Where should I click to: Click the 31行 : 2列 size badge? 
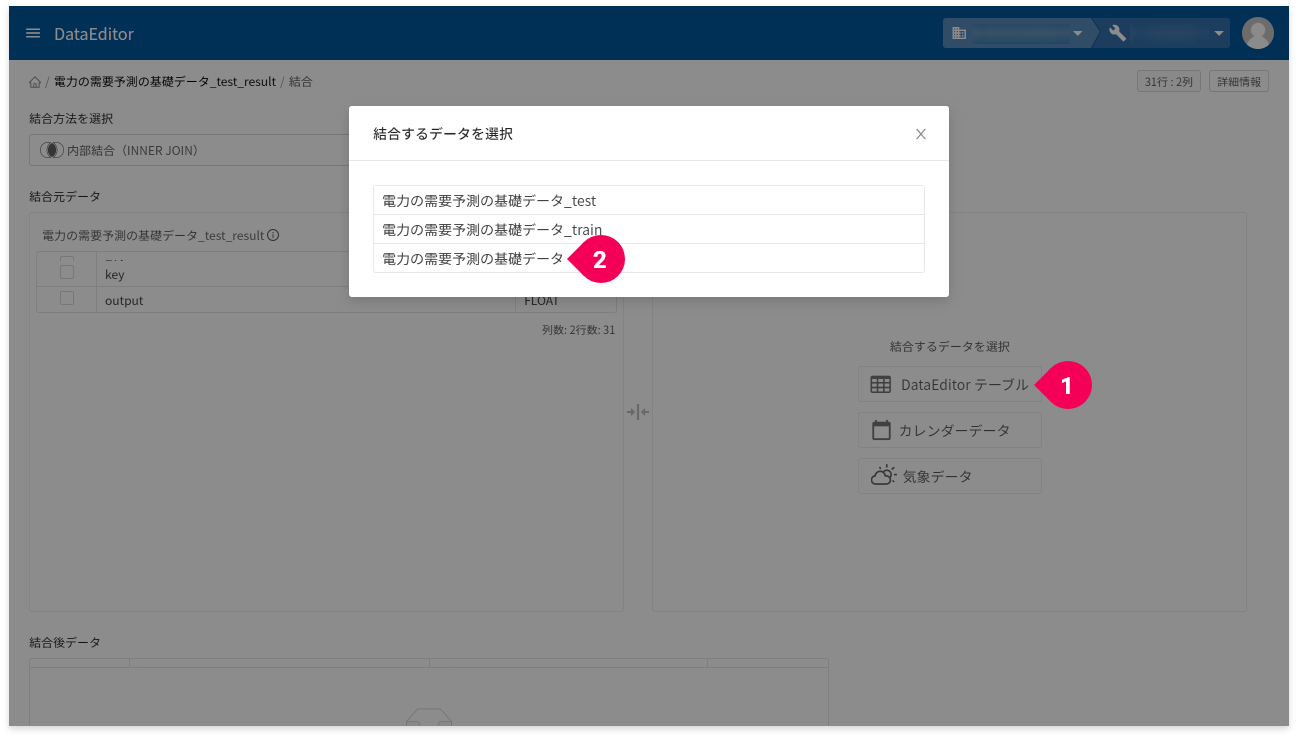pyautogui.click(x=1168, y=82)
